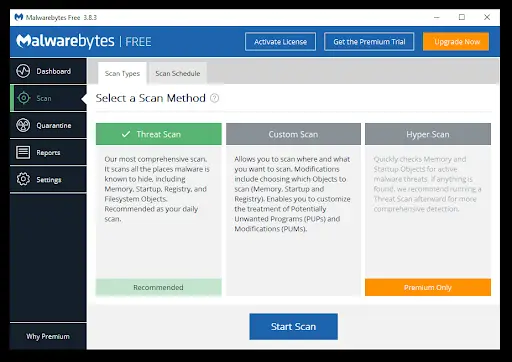Switch to the Scan Schedule tab
Viewport: 512px width, 362px height.
click(x=178, y=73)
